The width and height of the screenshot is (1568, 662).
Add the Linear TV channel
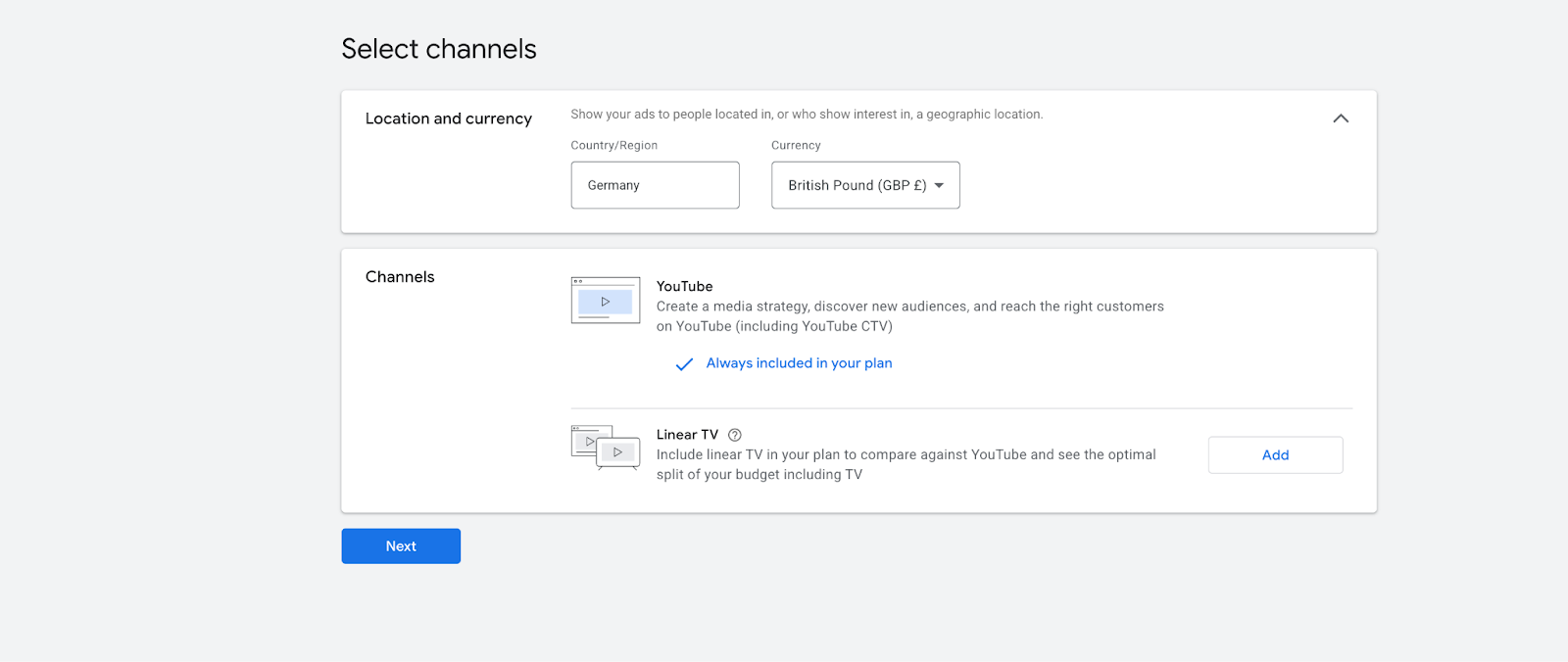tap(1275, 455)
